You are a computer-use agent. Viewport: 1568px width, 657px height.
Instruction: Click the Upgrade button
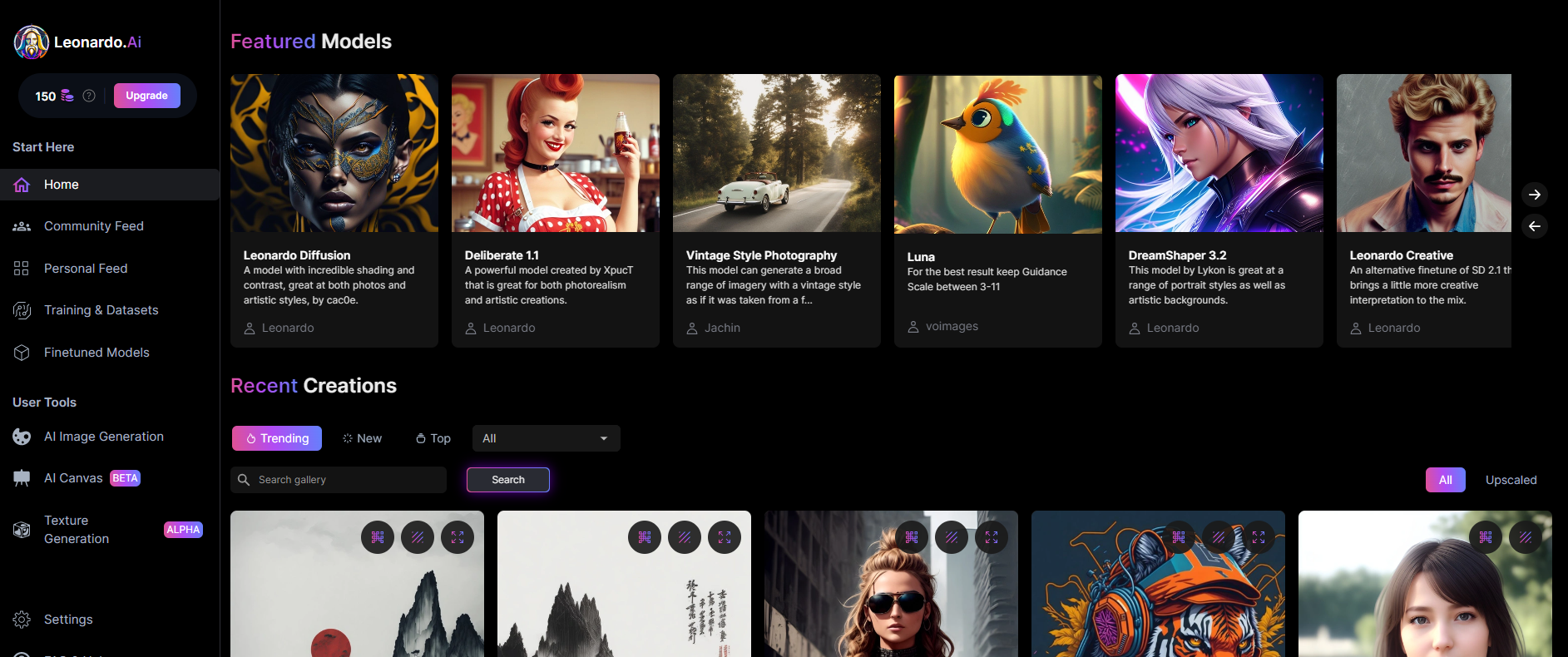[146, 96]
